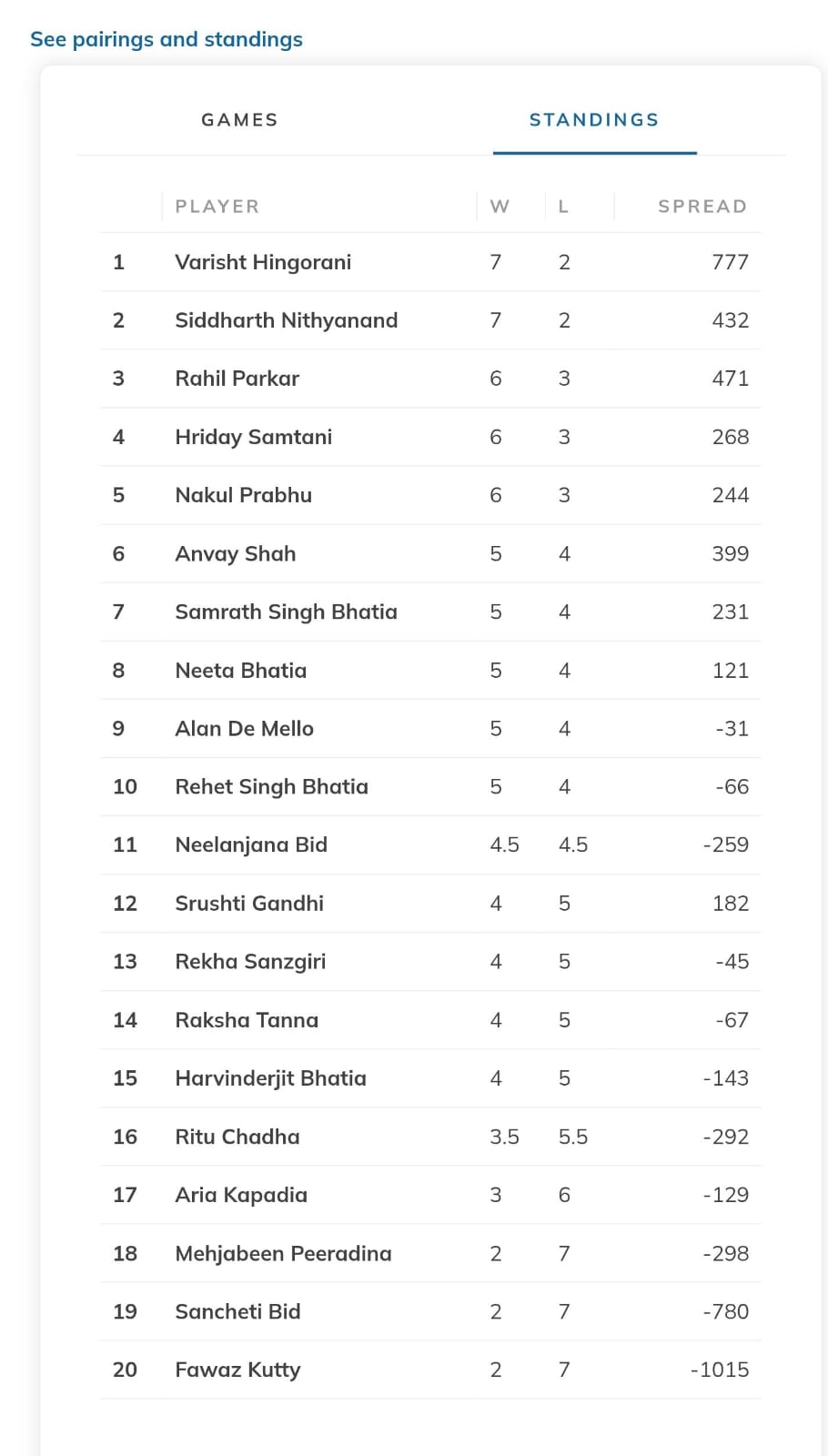The width and height of the screenshot is (828, 1456).
Task: Open Samrath Singh Bhatia's entry
Action: coord(286,612)
